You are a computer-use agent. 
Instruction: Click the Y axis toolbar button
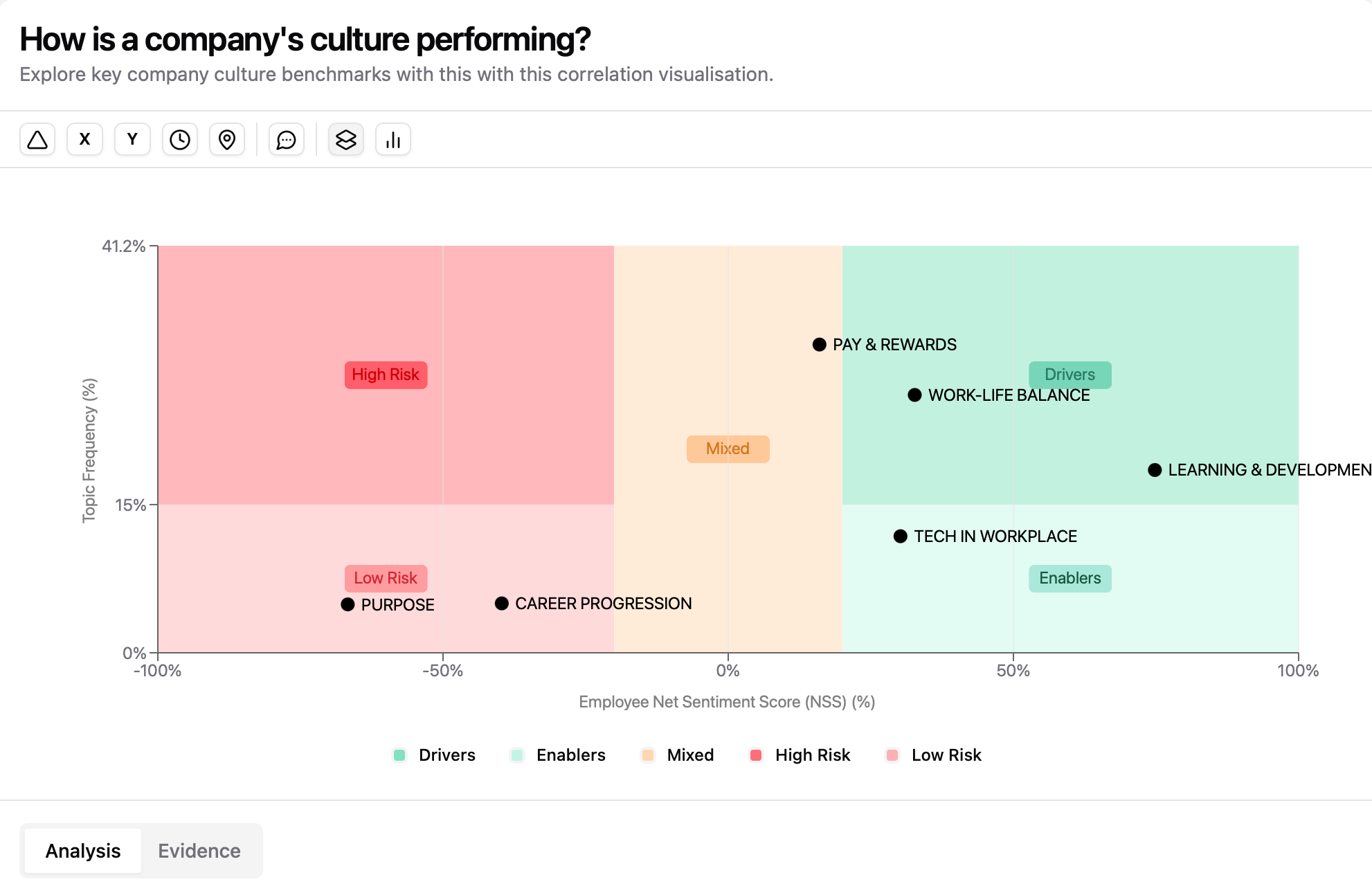132,140
